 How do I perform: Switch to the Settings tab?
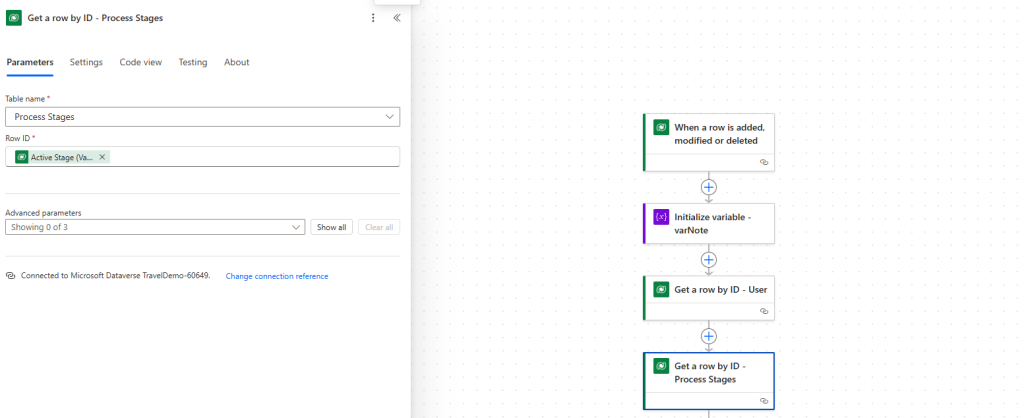click(x=86, y=62)
